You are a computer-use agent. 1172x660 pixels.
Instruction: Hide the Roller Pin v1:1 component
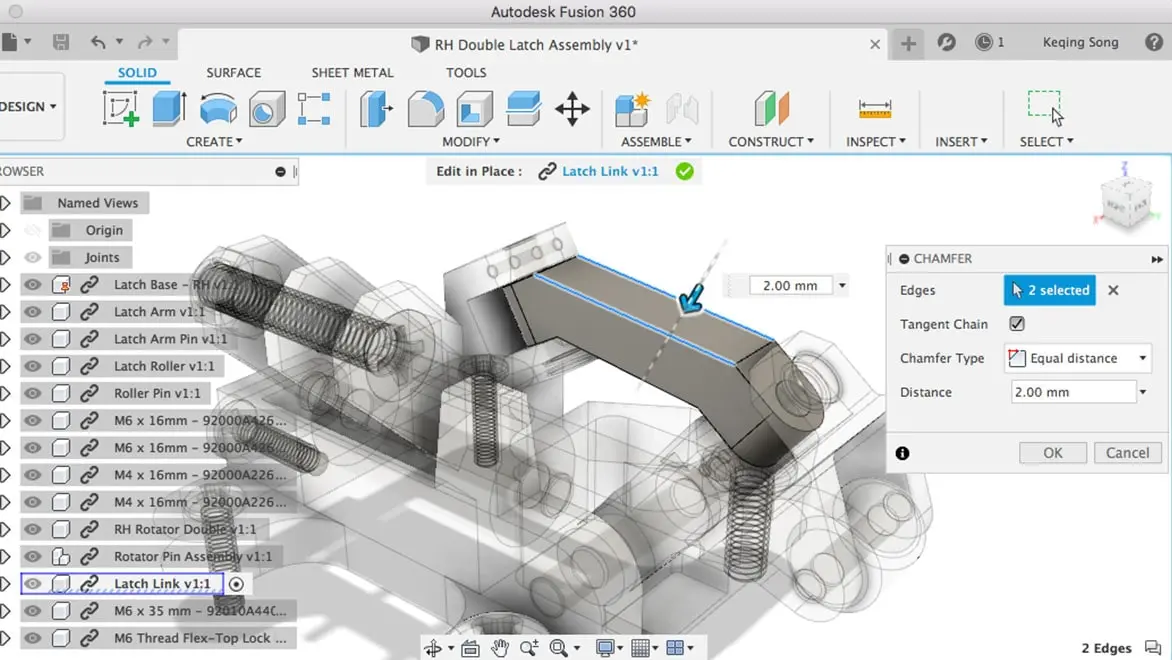click(x=32, y=393)
